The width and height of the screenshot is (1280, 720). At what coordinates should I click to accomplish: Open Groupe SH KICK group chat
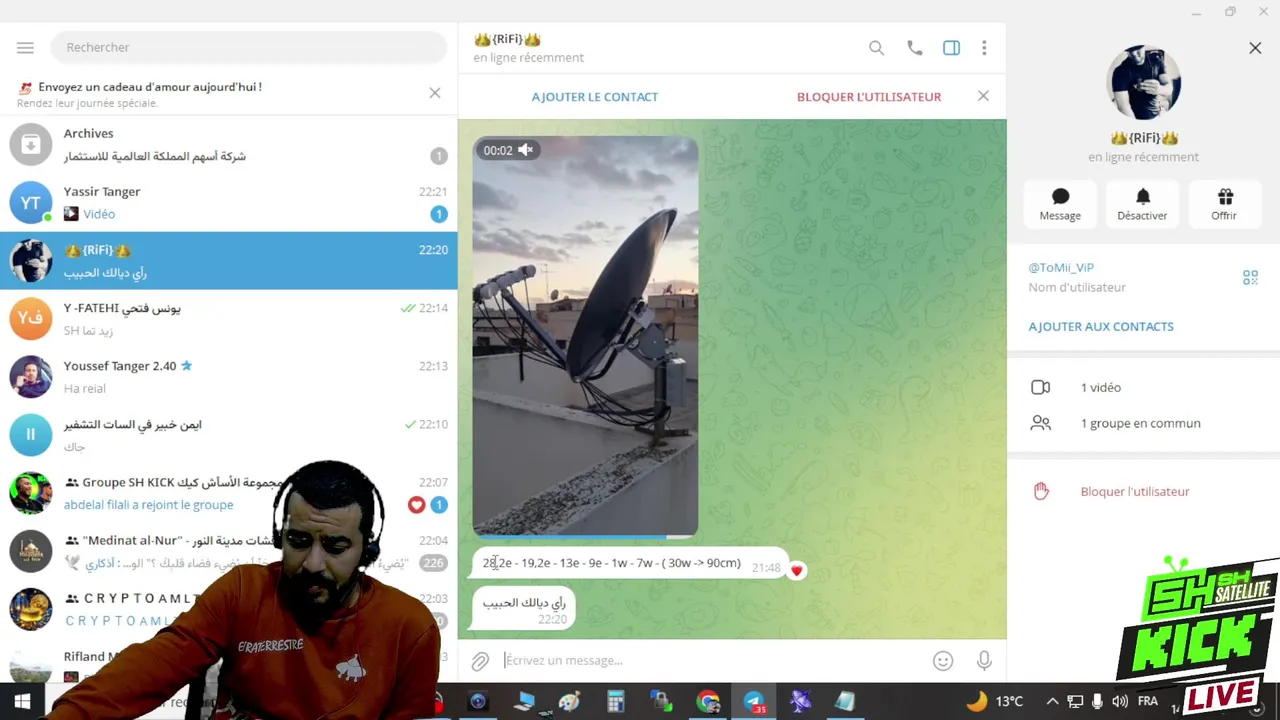[229, 493]
